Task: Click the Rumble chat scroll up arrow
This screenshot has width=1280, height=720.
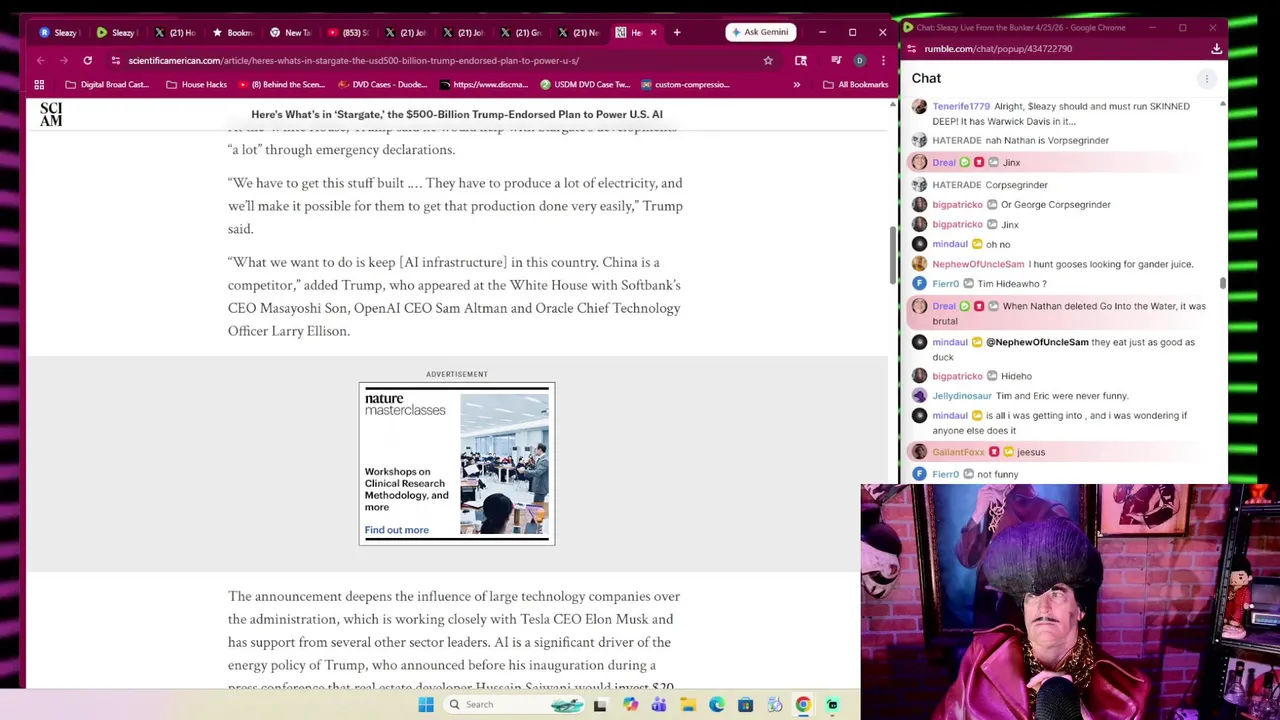Action: [1222, 104]
